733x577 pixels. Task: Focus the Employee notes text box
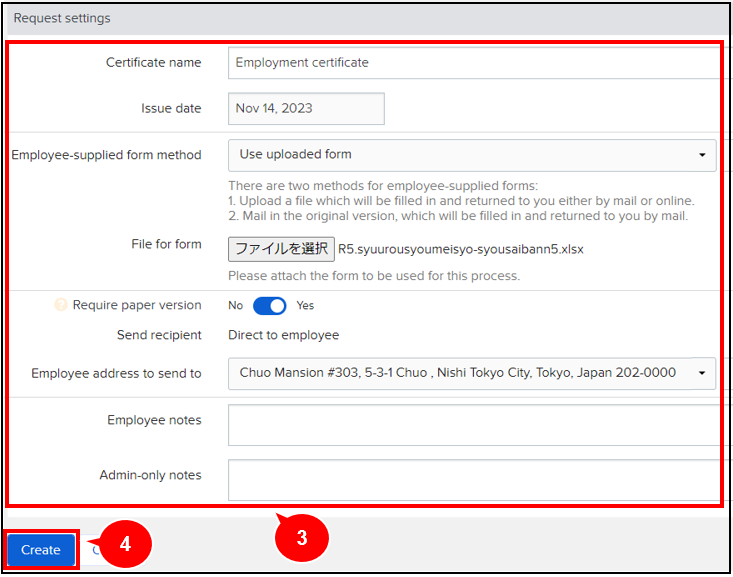point(470,425)
